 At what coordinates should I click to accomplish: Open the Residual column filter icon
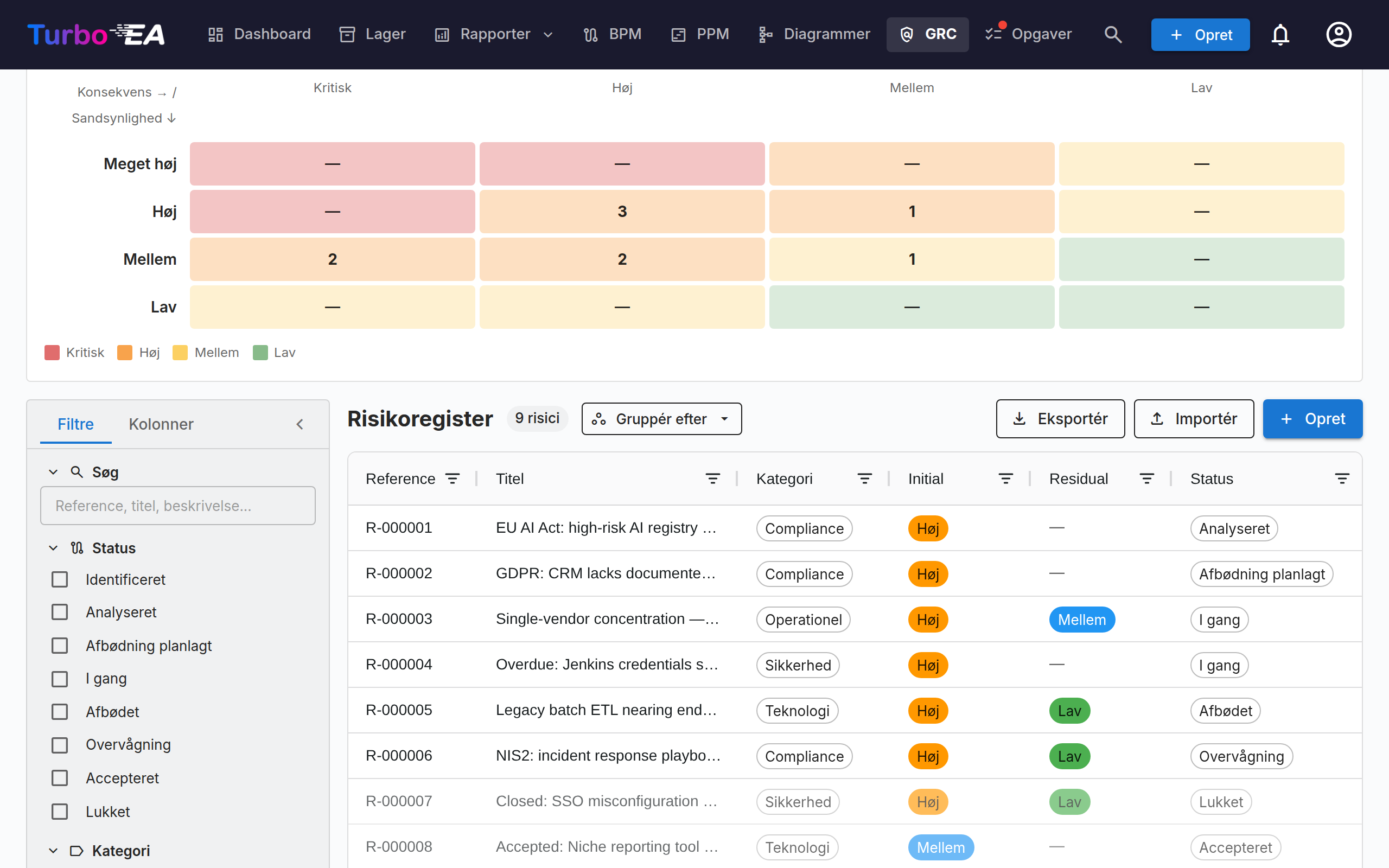[x=1147, y=479]
